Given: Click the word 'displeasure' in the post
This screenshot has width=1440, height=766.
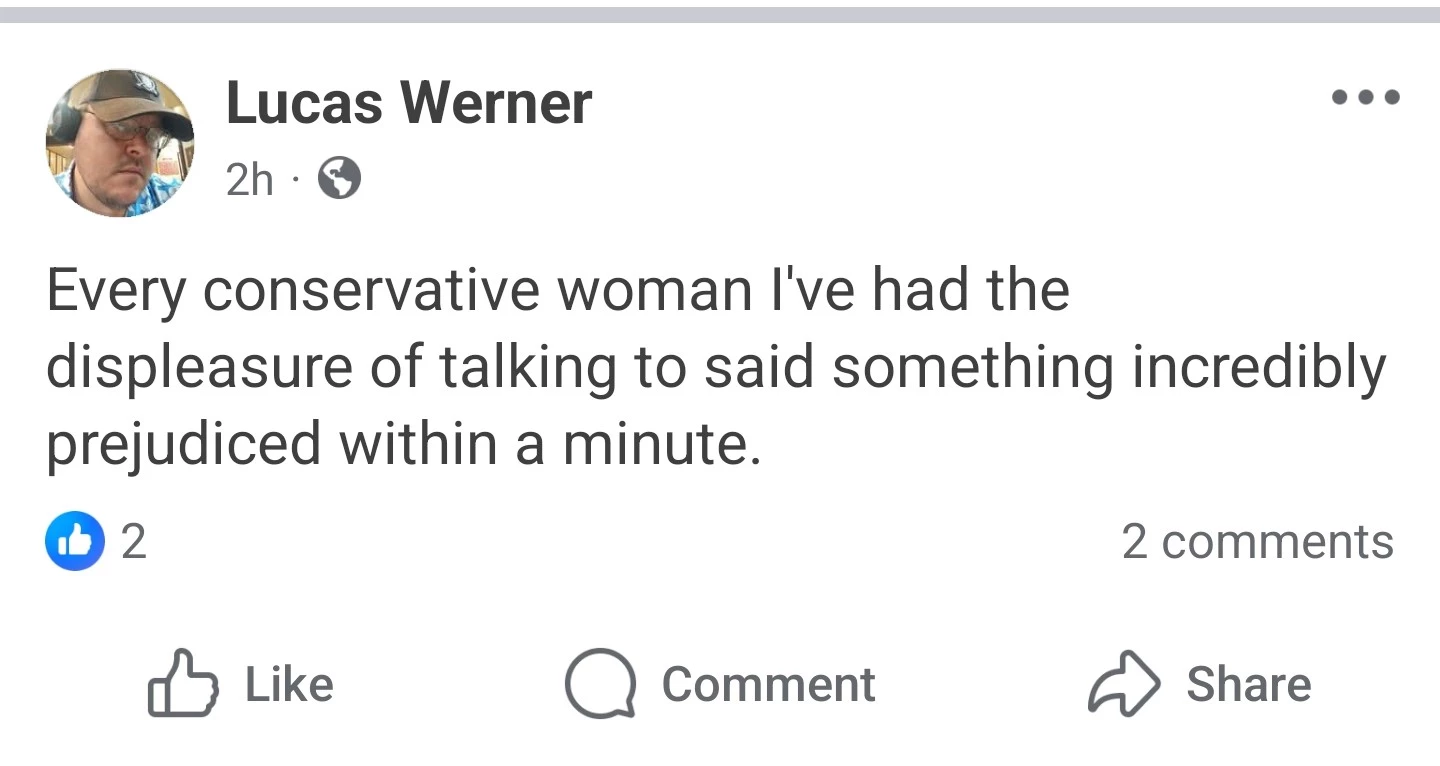Looking at the screenshot, I should (x=199, y=367).
